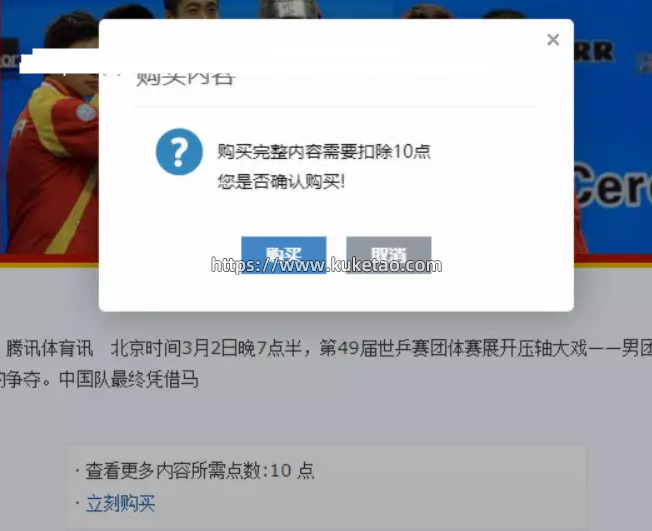Cancel using the grey 取消 button
The height and width of the screenshot is (531, 652).
(388, 255)
